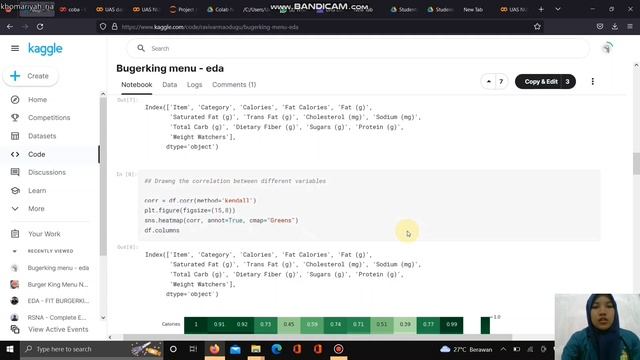Open recent item EDA - FIT BURGERKI...
This screenshot has height=360, width=640.
pos(58,301)
